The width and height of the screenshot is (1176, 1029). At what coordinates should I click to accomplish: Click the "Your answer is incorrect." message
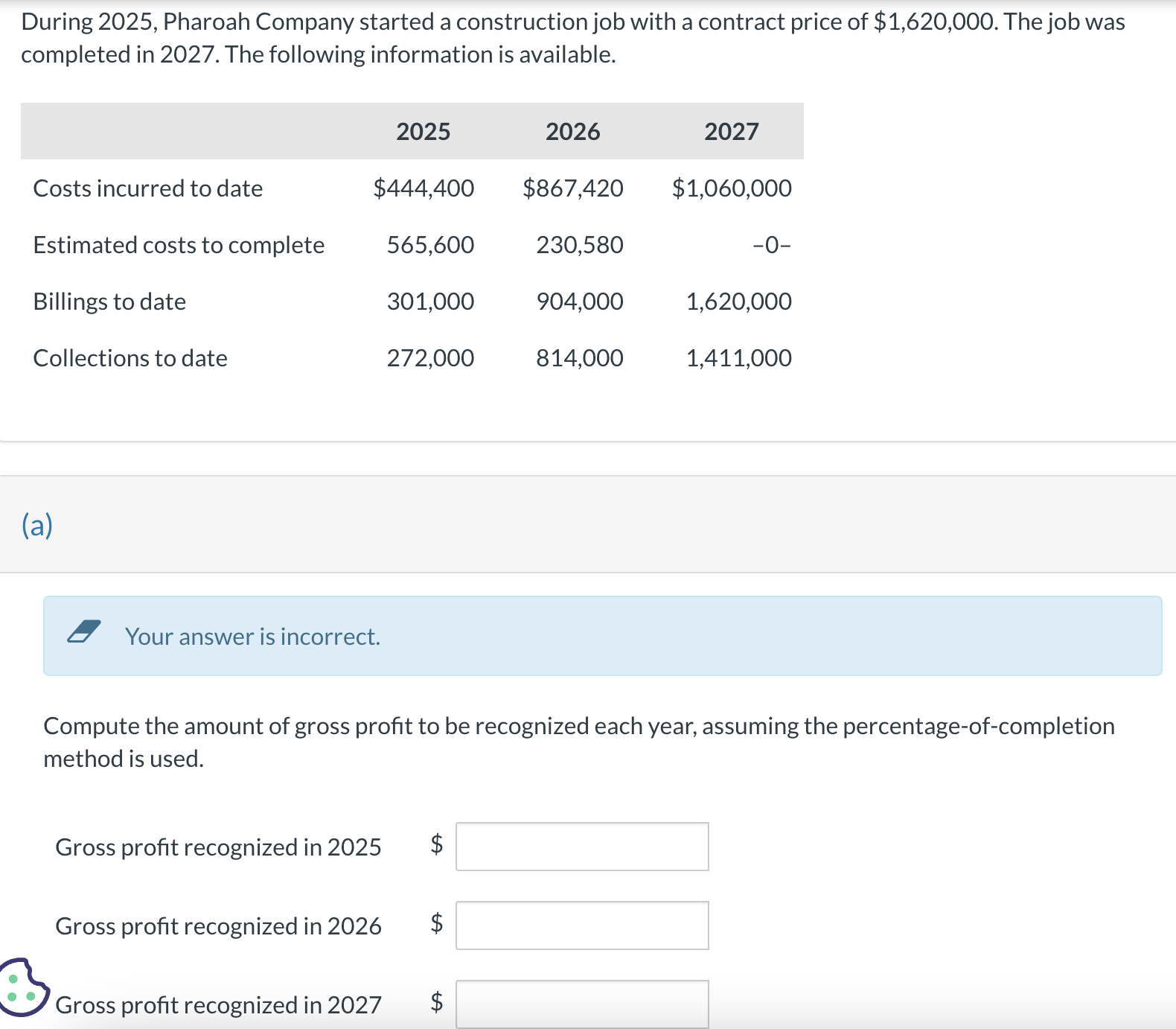click(x=252, y=637)
